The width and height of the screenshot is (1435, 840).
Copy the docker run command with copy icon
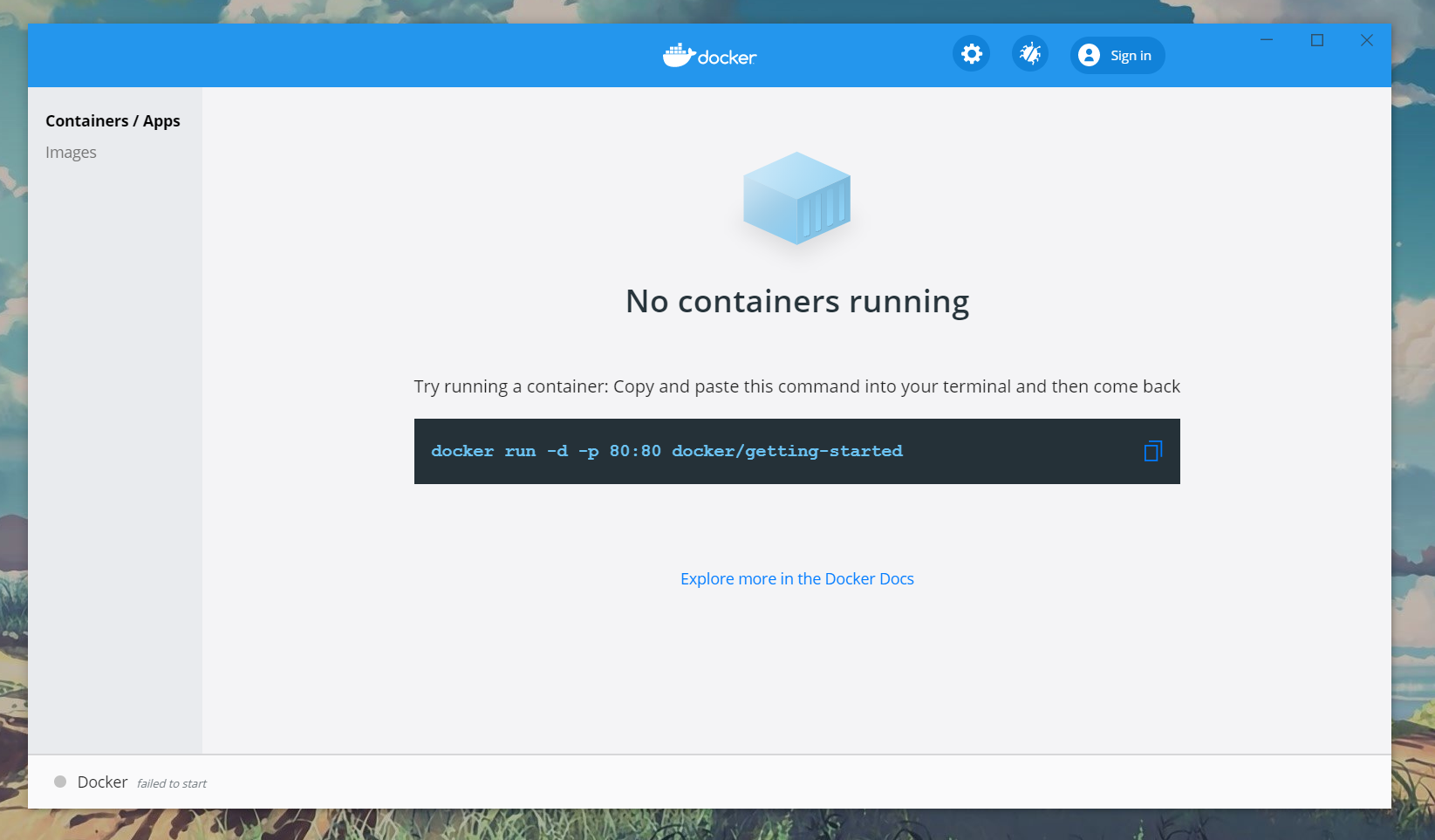1152,451
